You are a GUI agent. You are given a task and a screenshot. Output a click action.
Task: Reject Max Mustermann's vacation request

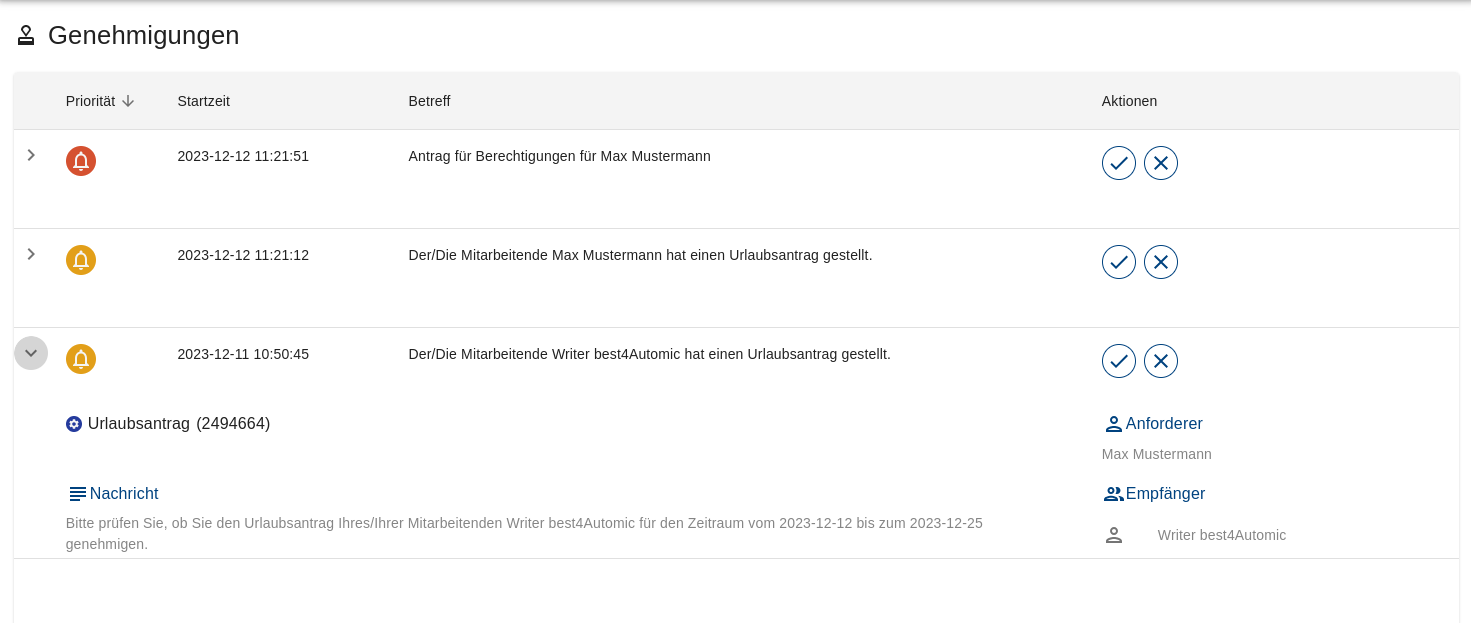[x=1160, y=262]
